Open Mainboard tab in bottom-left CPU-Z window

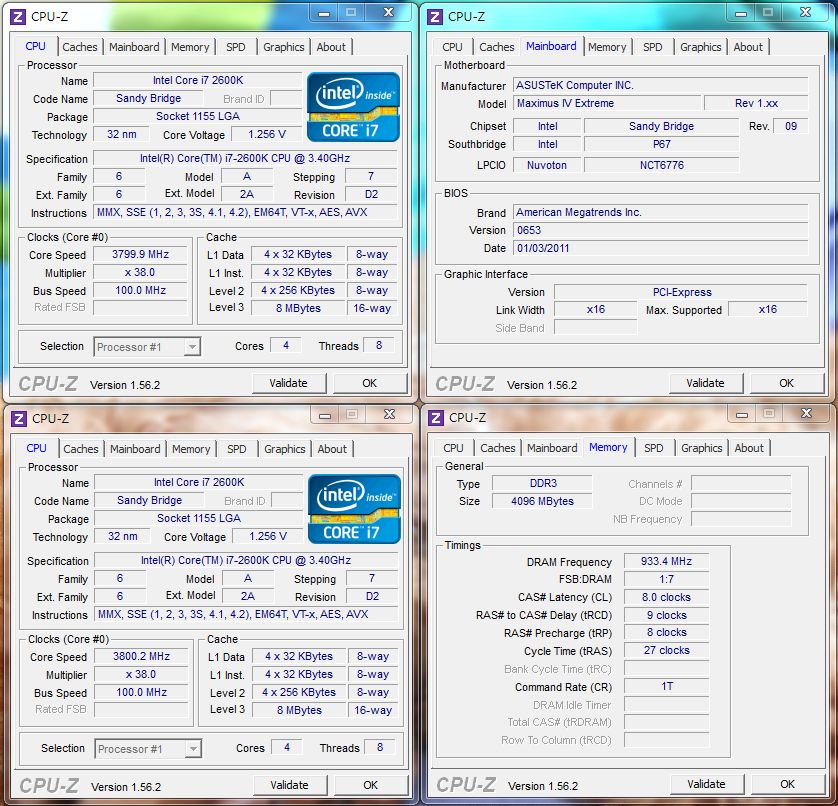point(135,449)
